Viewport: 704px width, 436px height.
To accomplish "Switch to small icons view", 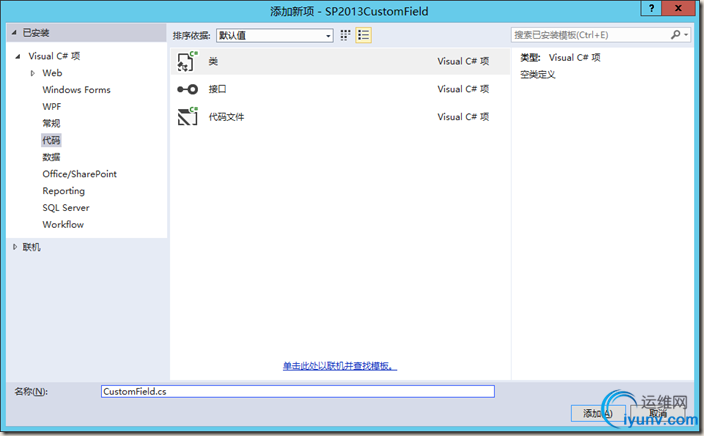I will [x=345, y=35].
